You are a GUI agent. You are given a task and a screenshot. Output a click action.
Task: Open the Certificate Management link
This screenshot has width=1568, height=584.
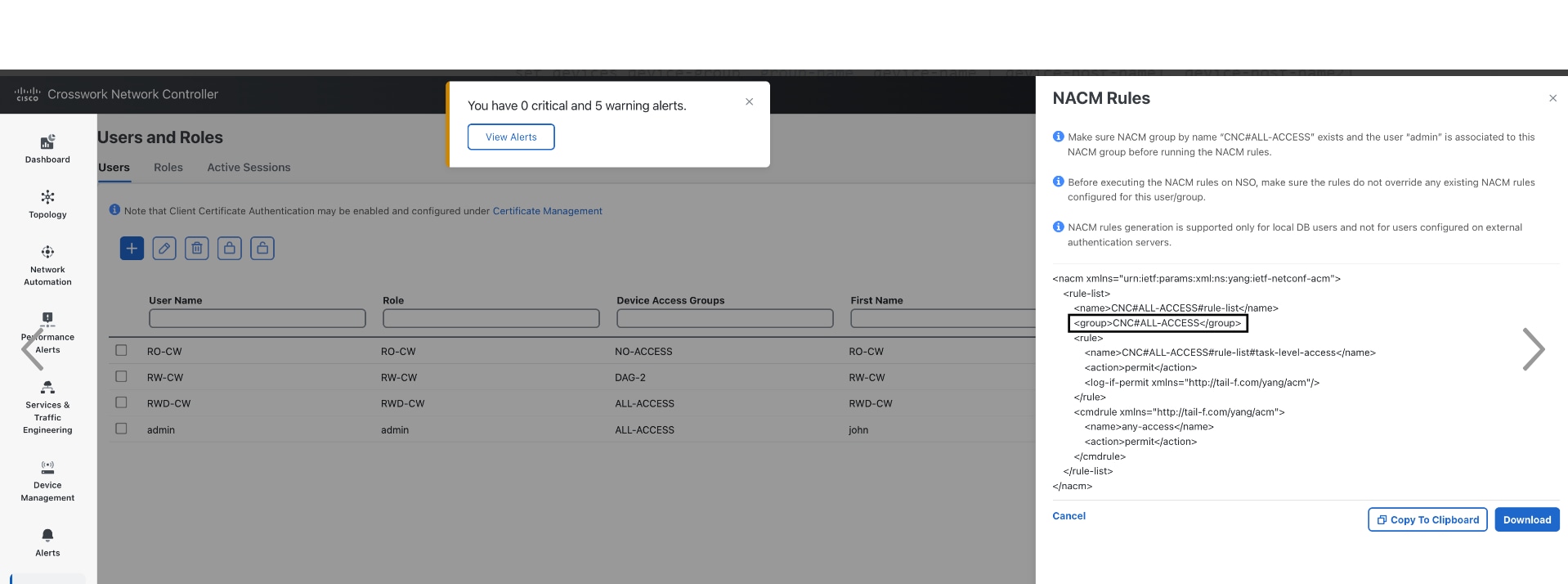click(x=547, y=211)
